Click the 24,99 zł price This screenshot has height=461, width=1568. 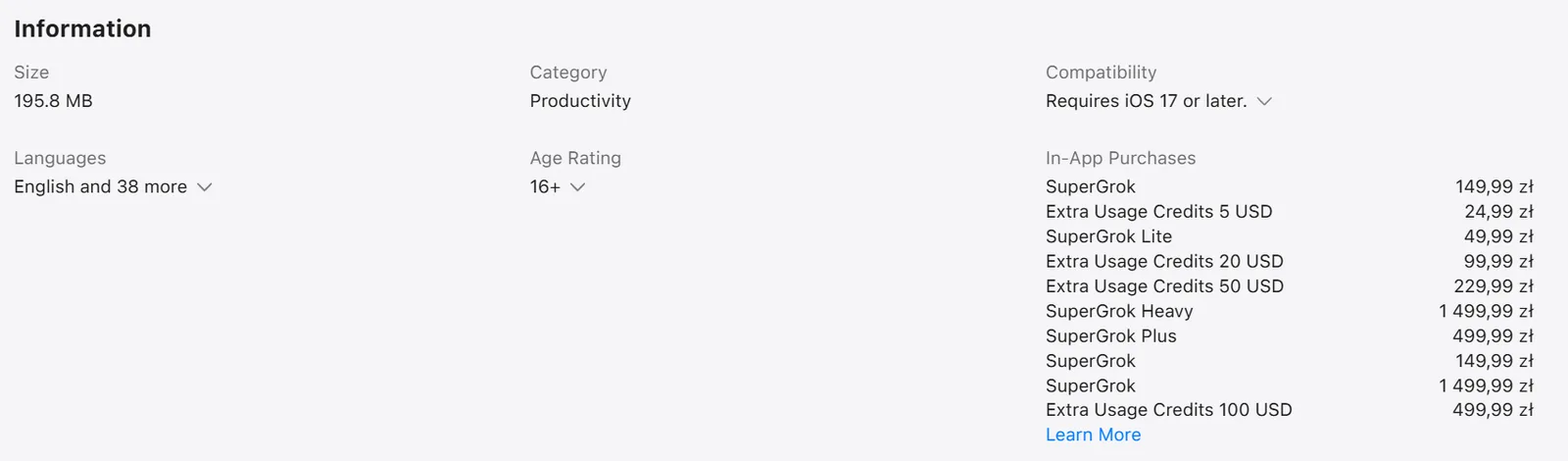click(1498, 211)
